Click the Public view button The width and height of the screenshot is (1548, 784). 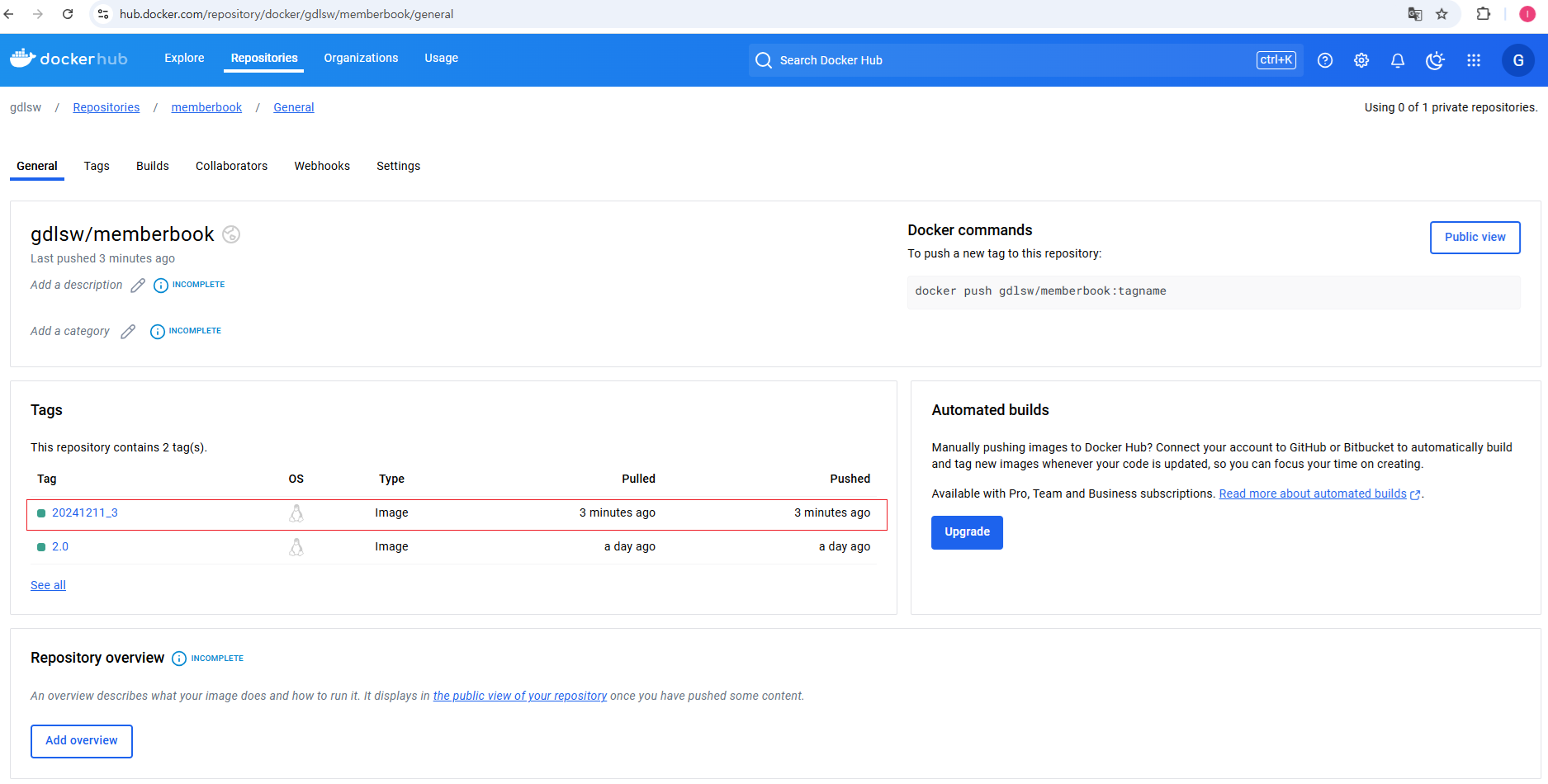(1475, 237)
